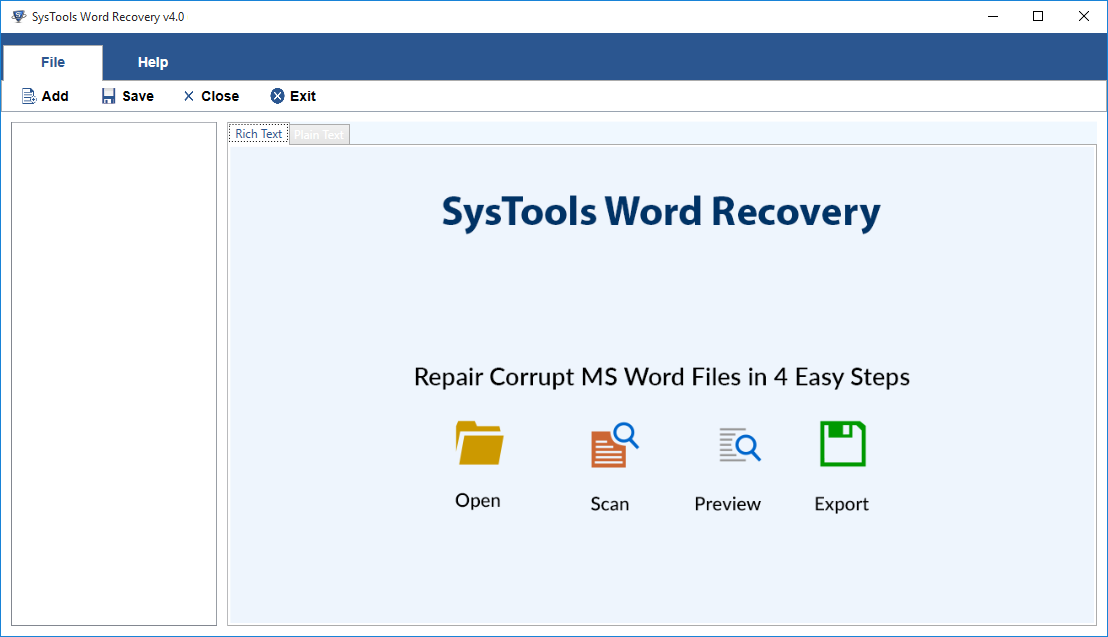Click the Close label in the toolbar
The height and width of the screenshot is (637, 1108).
tap(220, 96)
